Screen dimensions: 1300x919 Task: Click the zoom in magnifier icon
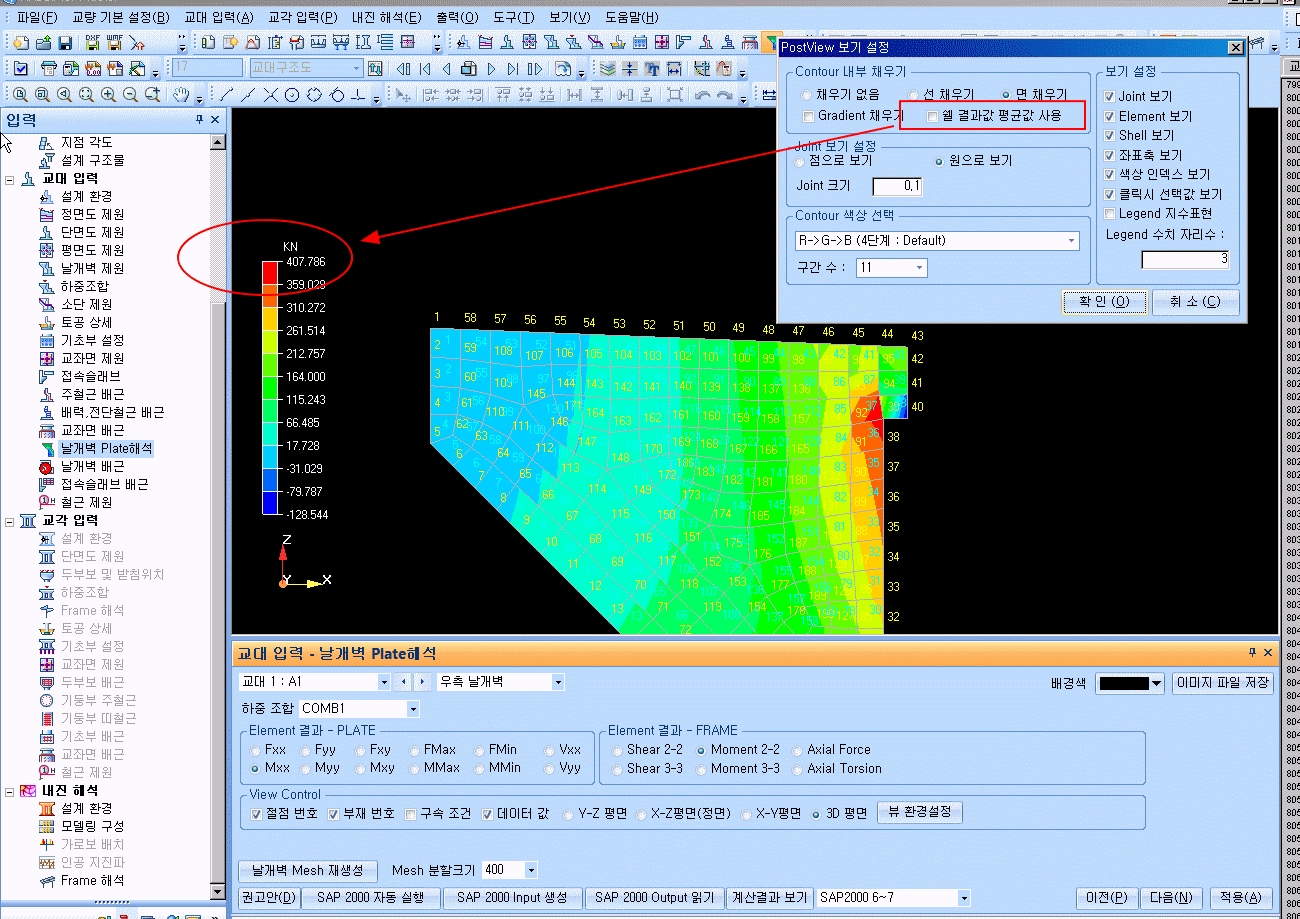(108, 95)
